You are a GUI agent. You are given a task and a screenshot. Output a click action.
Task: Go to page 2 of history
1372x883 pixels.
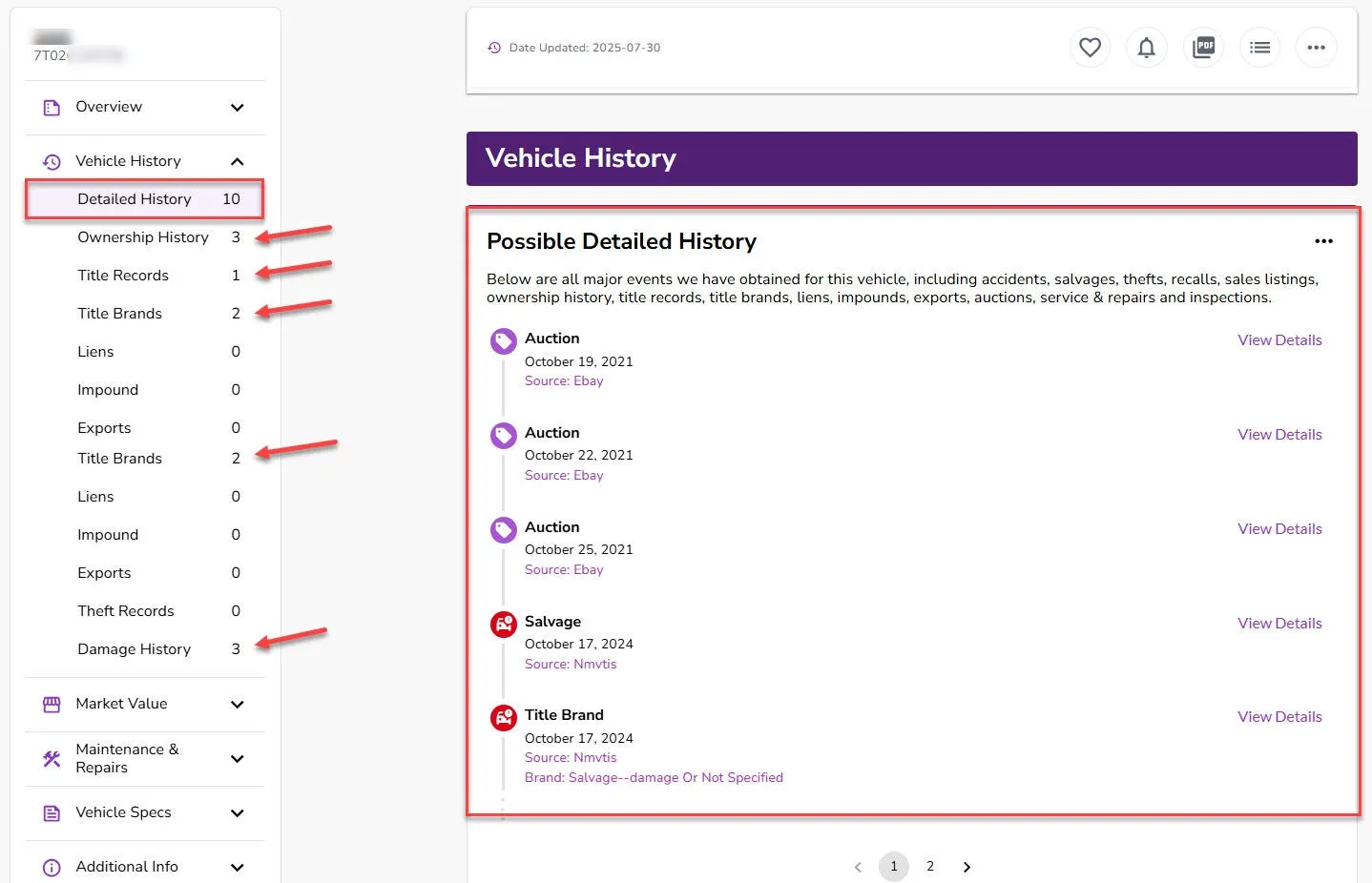(930, 867)
